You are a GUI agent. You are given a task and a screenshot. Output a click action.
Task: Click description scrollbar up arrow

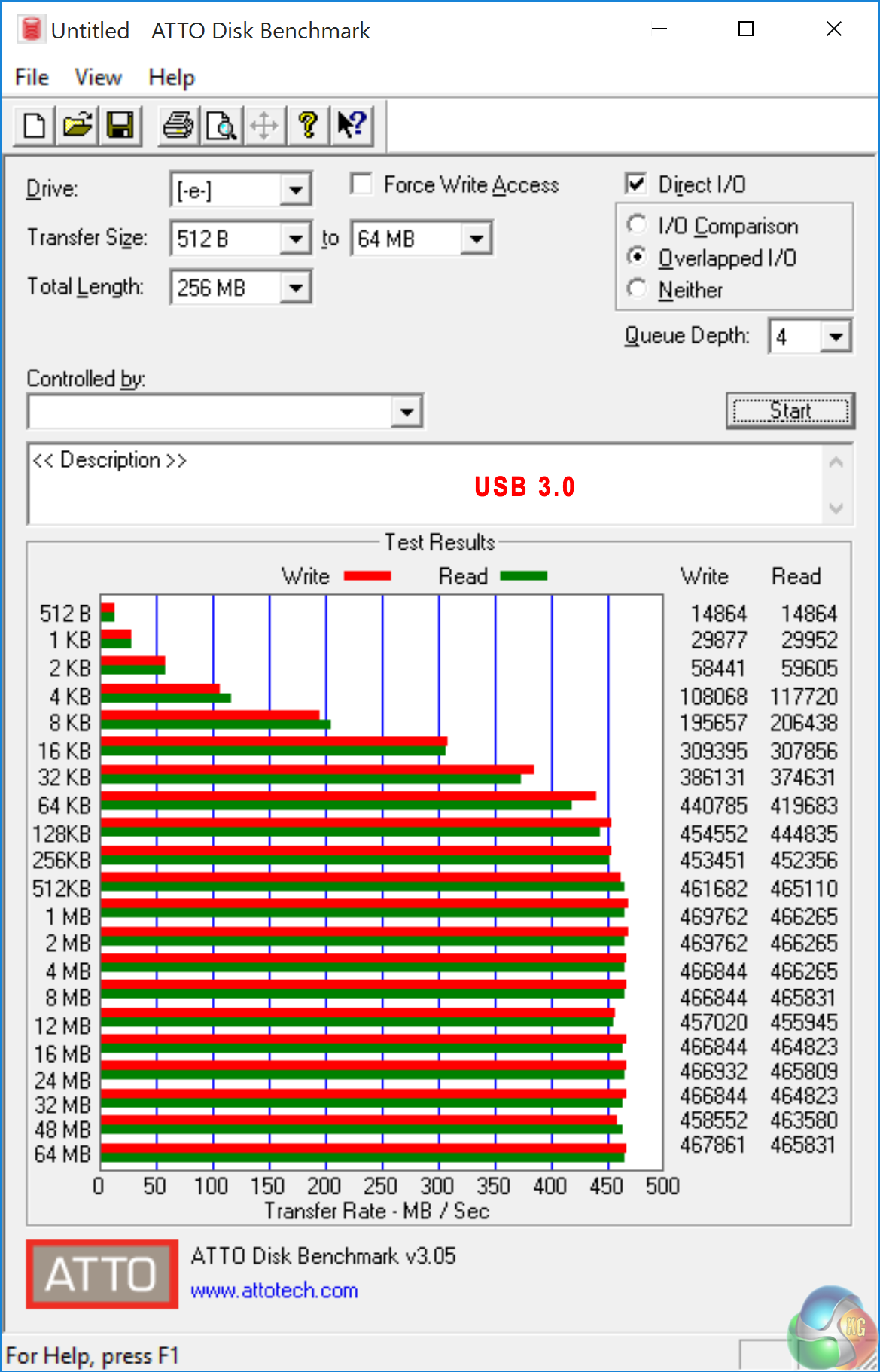click(836, 462)
